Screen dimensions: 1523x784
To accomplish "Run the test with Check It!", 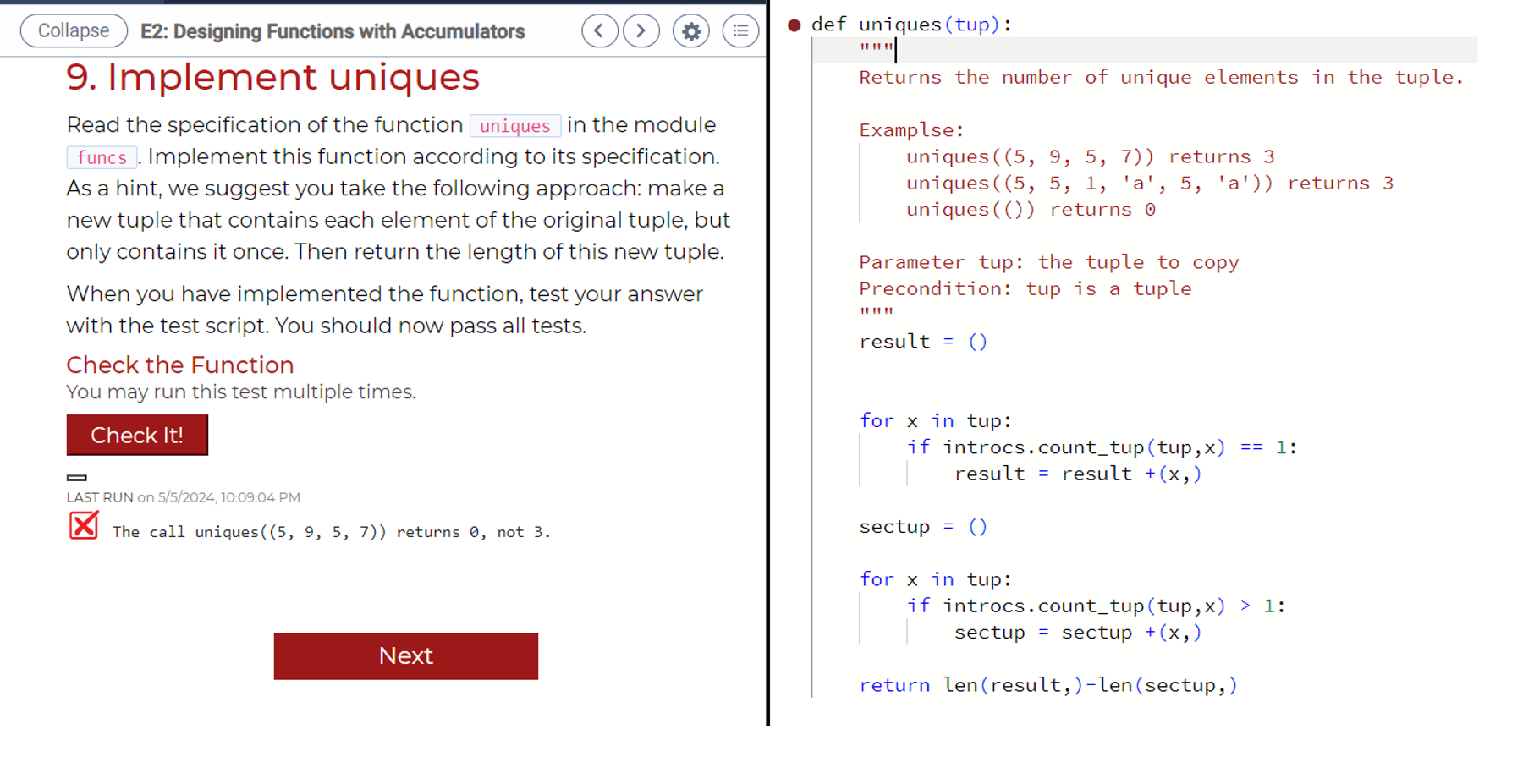I will pos(137,435).
